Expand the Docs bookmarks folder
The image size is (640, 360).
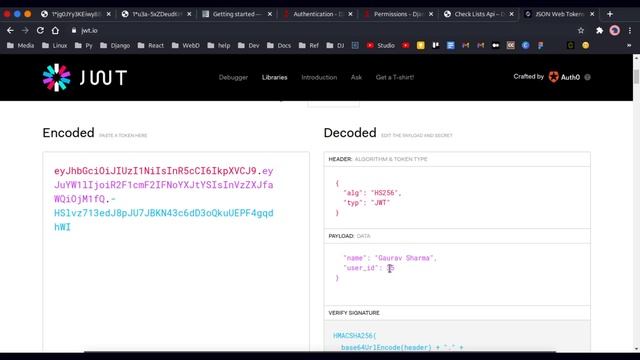[279, 45]
